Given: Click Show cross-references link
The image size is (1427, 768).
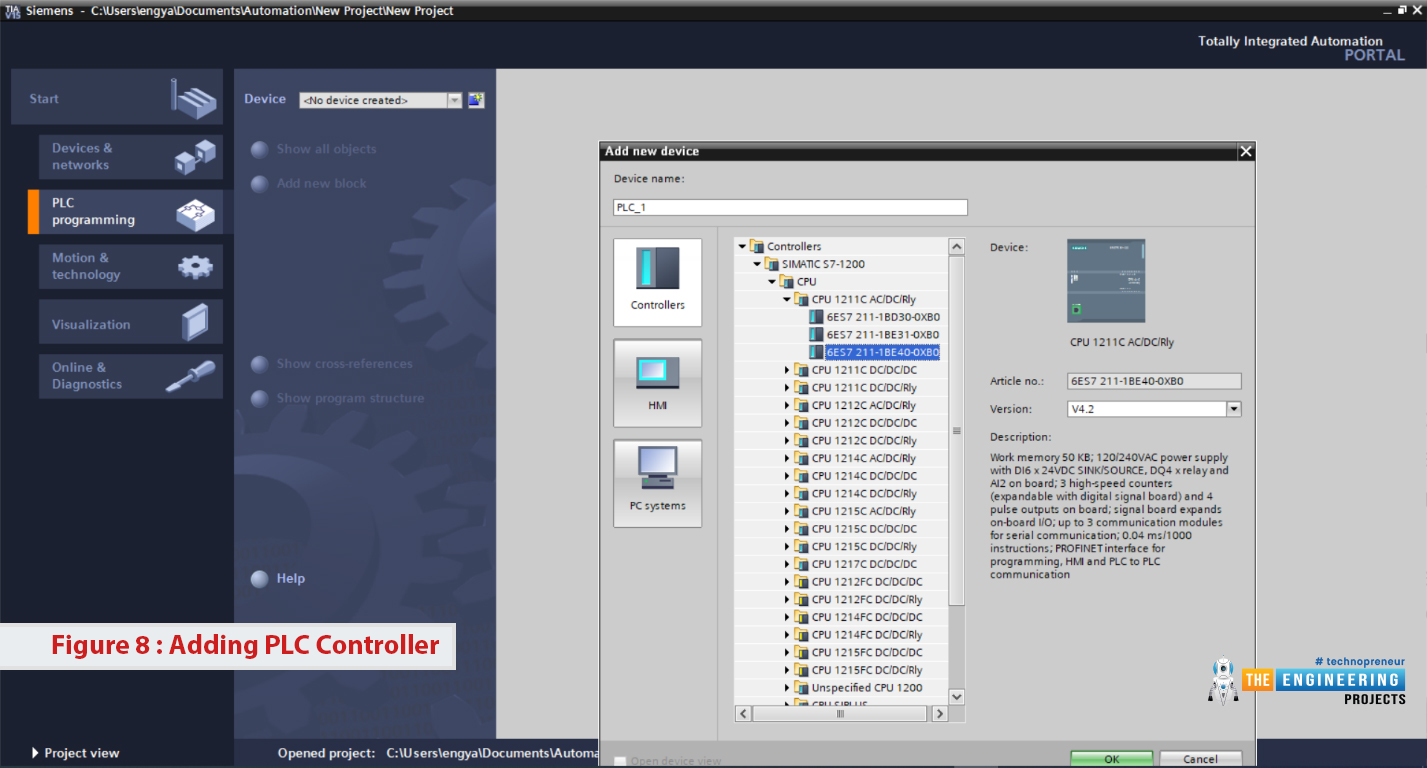Looking at the screenshot, I should (x=344, y=364).
